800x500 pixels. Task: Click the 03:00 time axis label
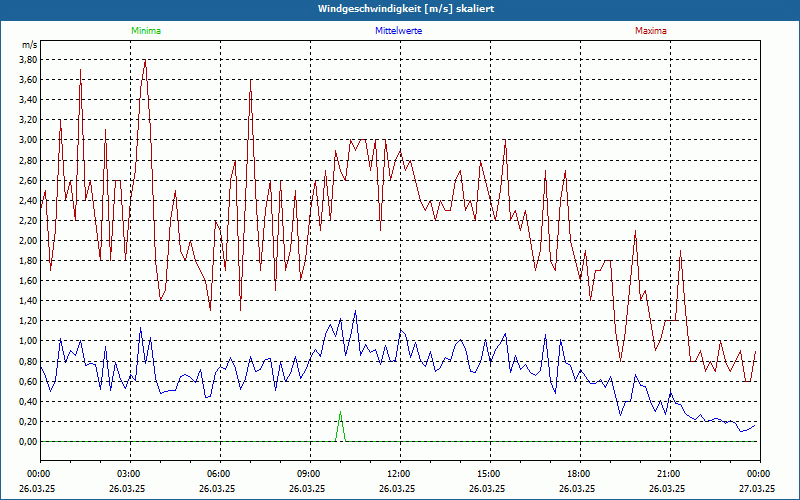(x=127, y=474)
